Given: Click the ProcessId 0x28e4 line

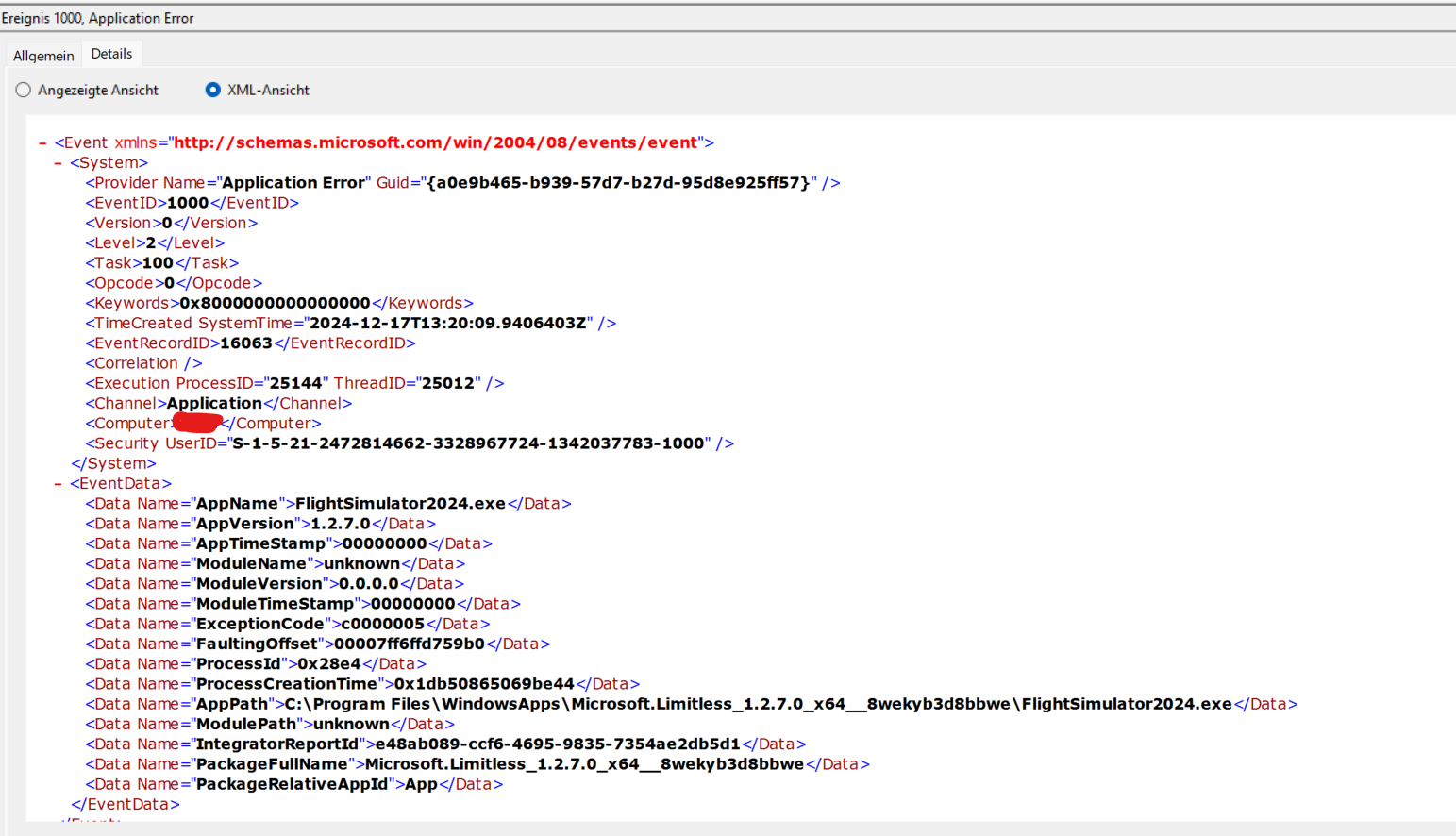Looking at the screenshot, I should 256,664.
